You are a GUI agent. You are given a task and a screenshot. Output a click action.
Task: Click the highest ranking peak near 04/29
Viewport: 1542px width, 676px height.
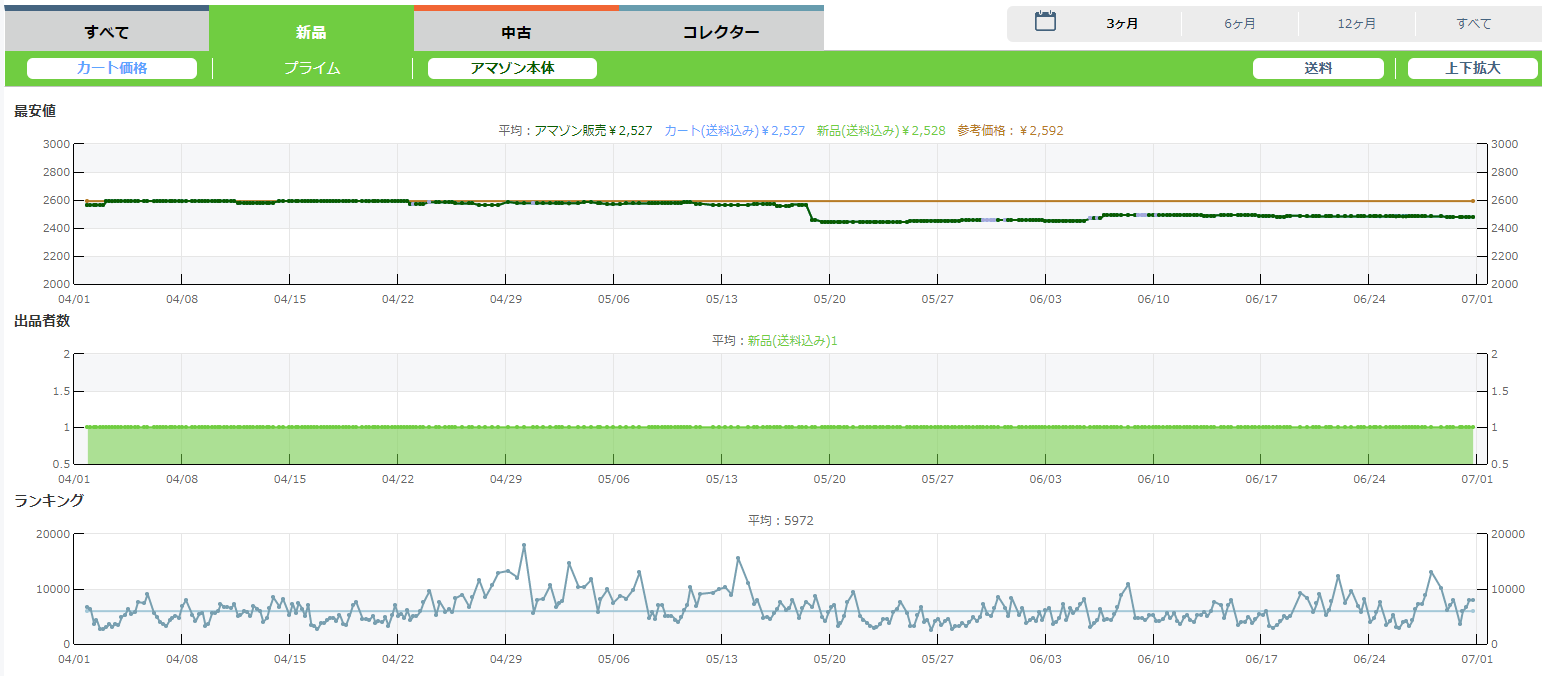524,545
